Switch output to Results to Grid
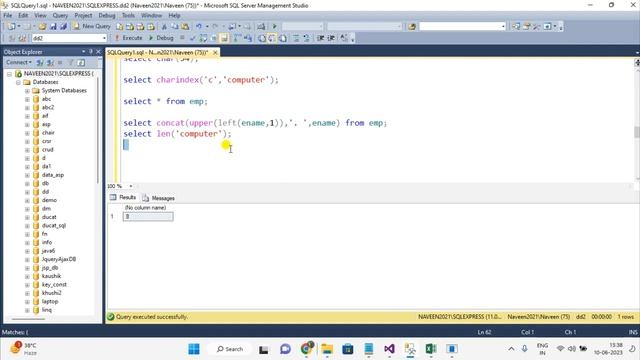Screen dimensions: 640x360 (272, 38)
